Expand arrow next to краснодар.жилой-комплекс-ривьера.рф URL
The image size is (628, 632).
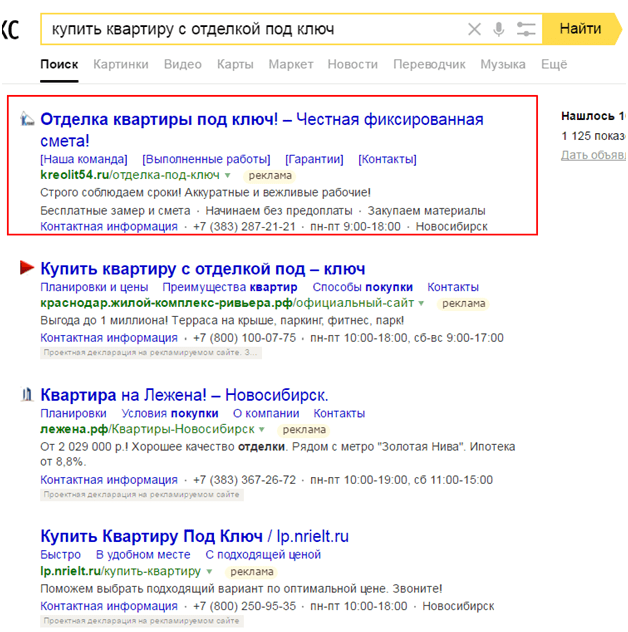(421, 303)
